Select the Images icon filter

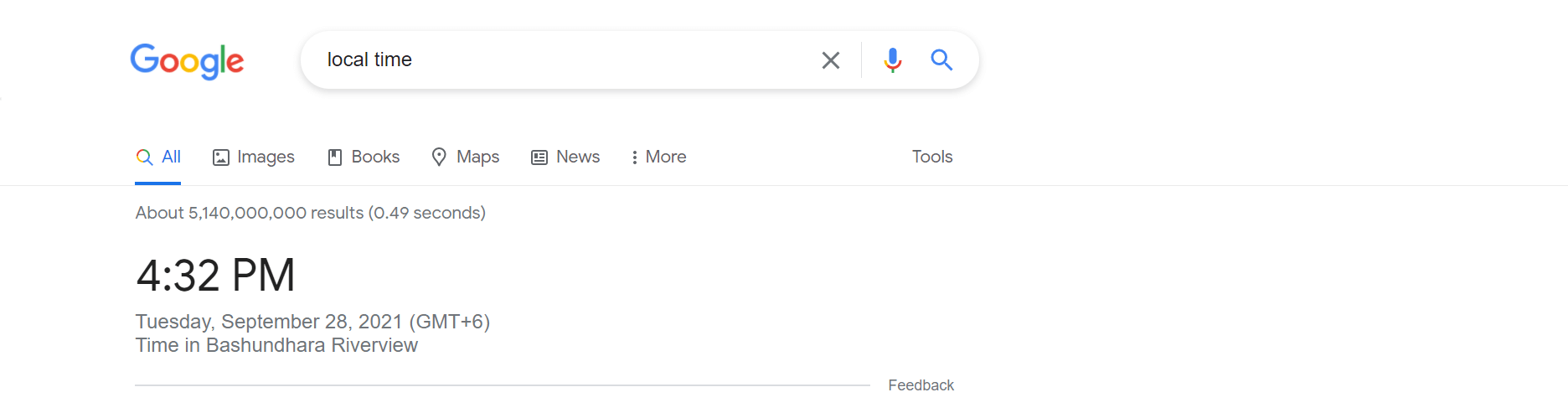coord(221,157)
